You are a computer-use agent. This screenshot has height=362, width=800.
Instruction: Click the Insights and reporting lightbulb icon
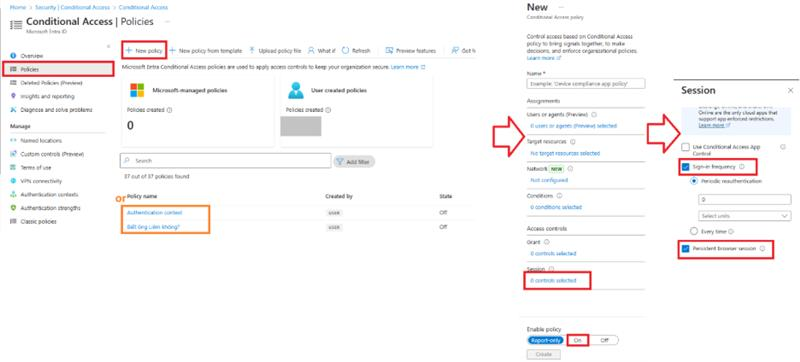(13, 96)
